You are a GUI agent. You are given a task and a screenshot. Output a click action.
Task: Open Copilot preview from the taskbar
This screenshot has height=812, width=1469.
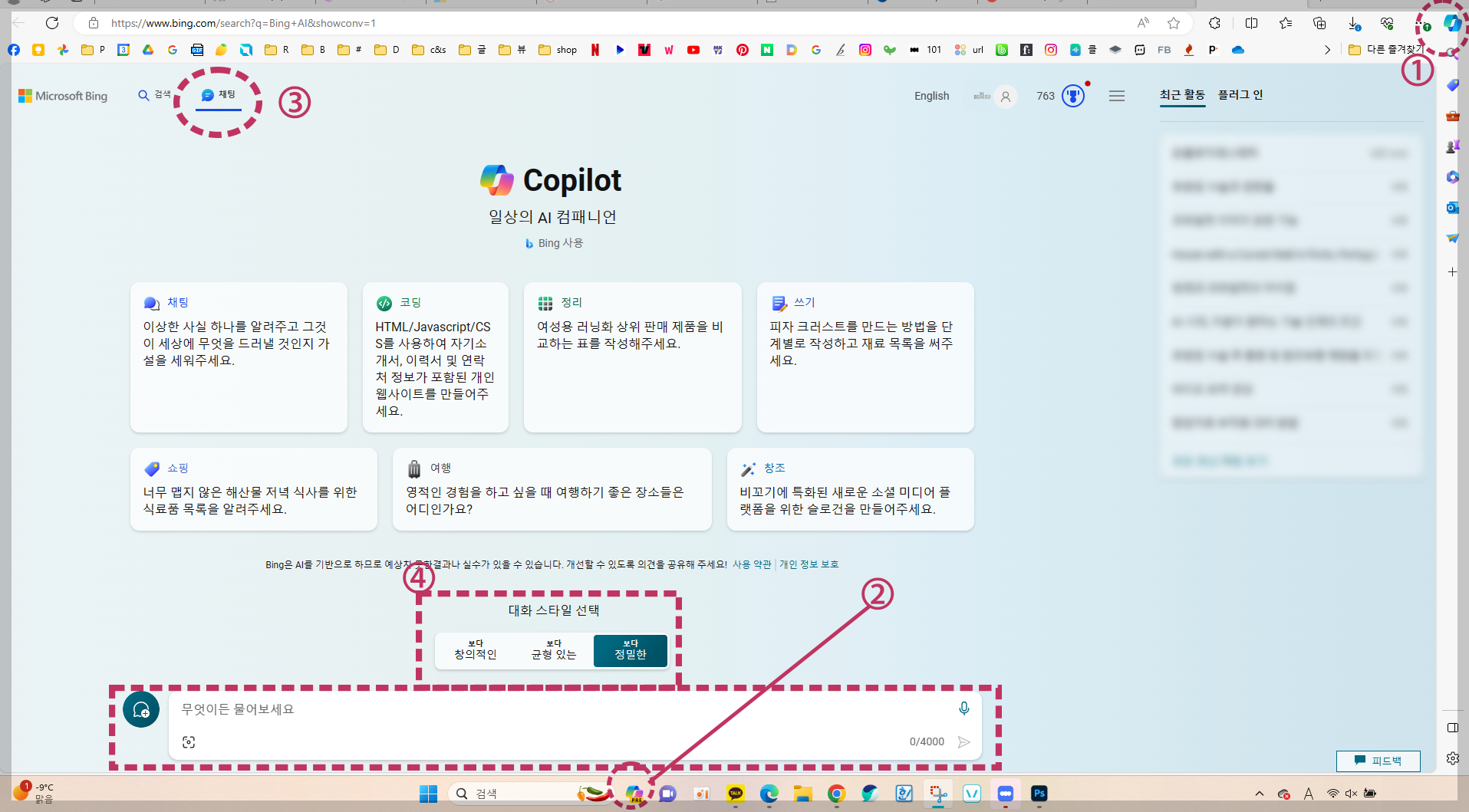(634, 794)
